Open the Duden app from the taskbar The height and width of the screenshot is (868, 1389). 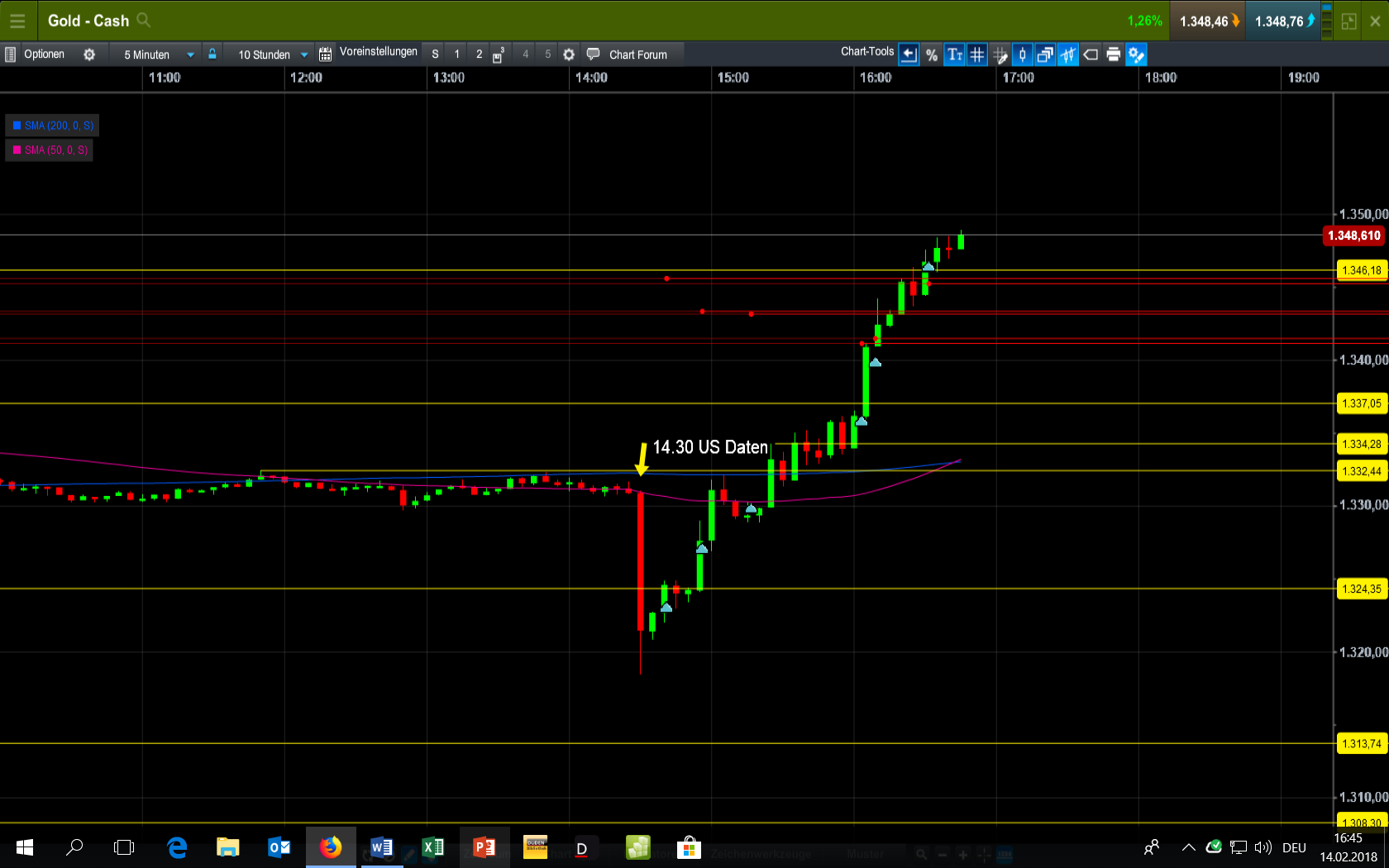click(536, 847)
